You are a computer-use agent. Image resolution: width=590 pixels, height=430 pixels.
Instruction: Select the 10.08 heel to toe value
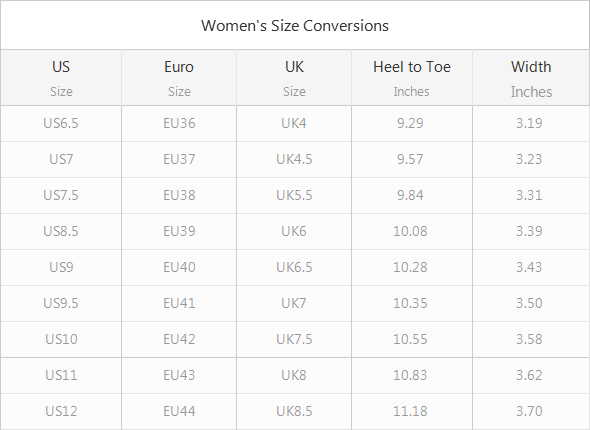click(x=410, y=231)
